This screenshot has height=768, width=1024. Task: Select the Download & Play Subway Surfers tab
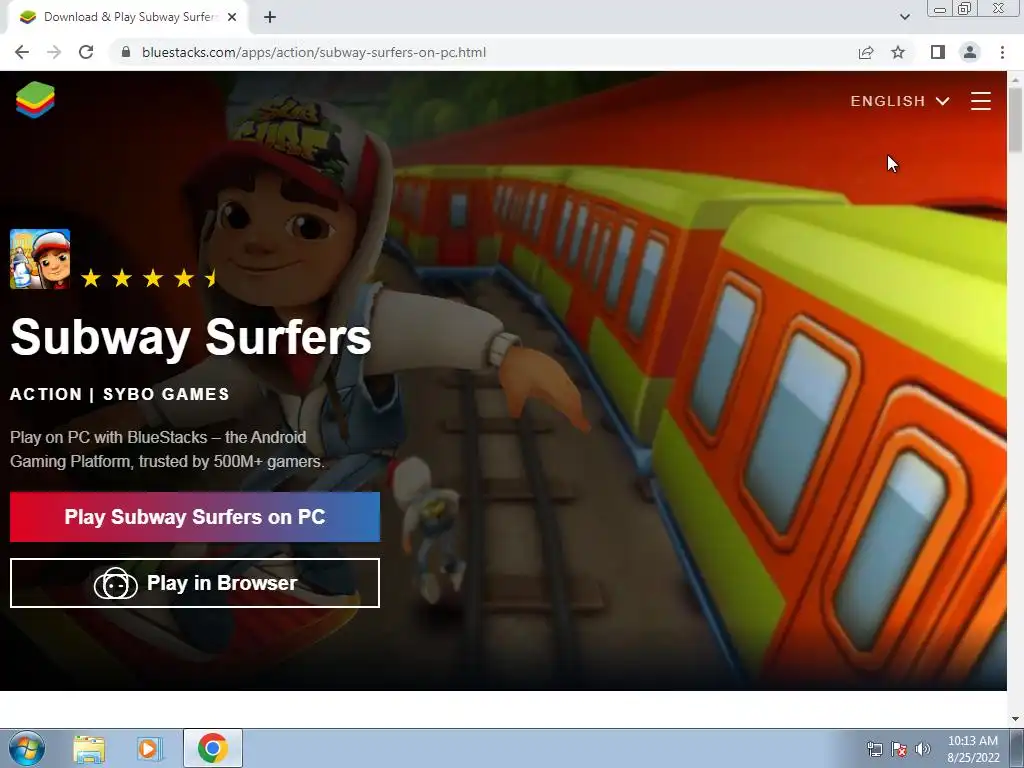pyautogui.click(x=127, y=17)
